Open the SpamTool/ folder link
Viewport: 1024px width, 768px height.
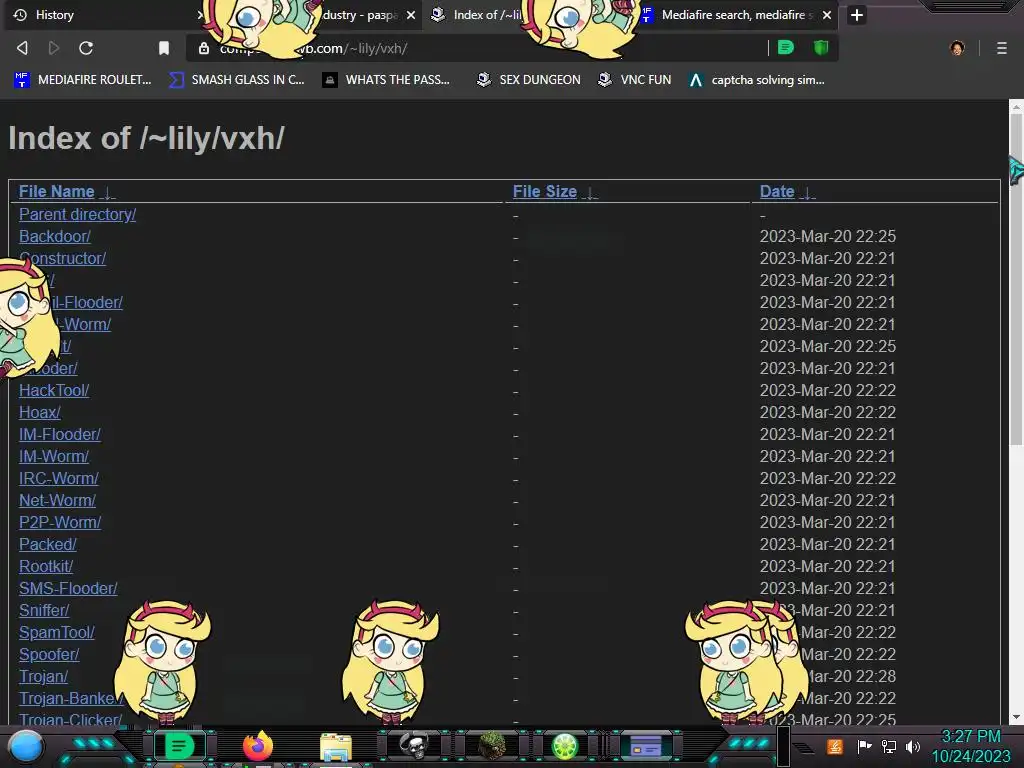pyautogui.click(x=57, y=633)
